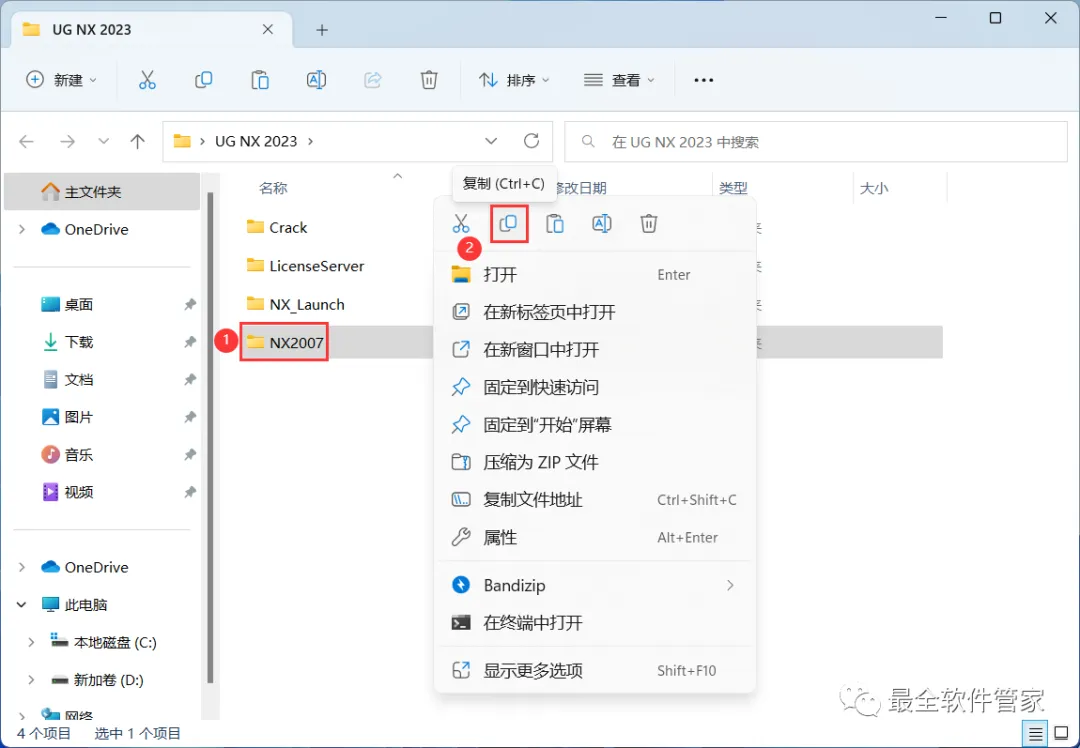Close the UG NX 2023 tab
The height and width of the screenshot is (748, 1080).
(x=268, y=29)
